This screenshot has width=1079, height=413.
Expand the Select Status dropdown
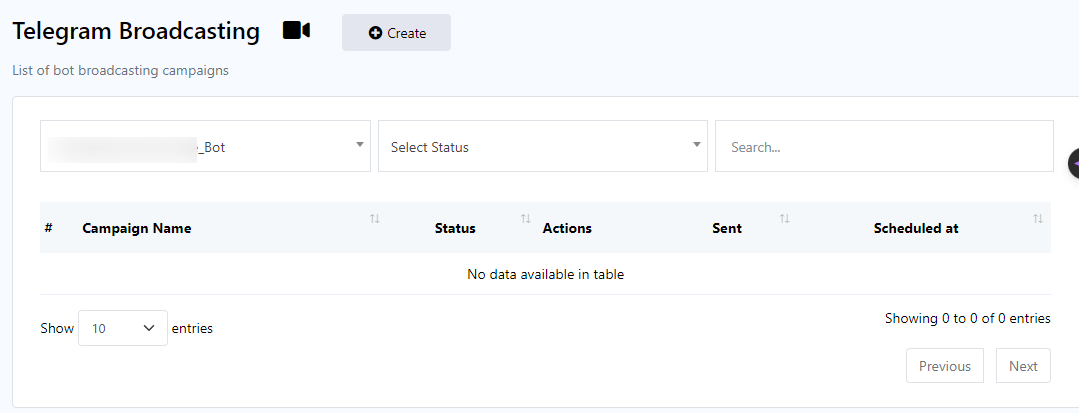542,147
